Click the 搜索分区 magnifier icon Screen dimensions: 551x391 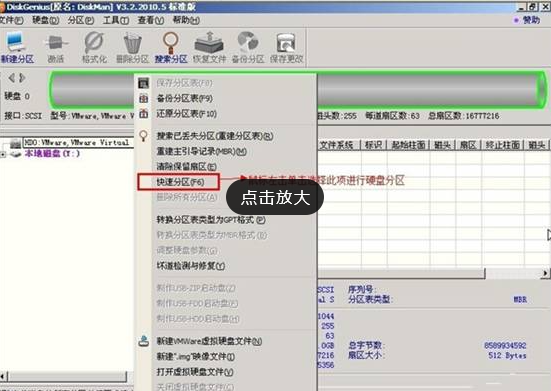171,47
